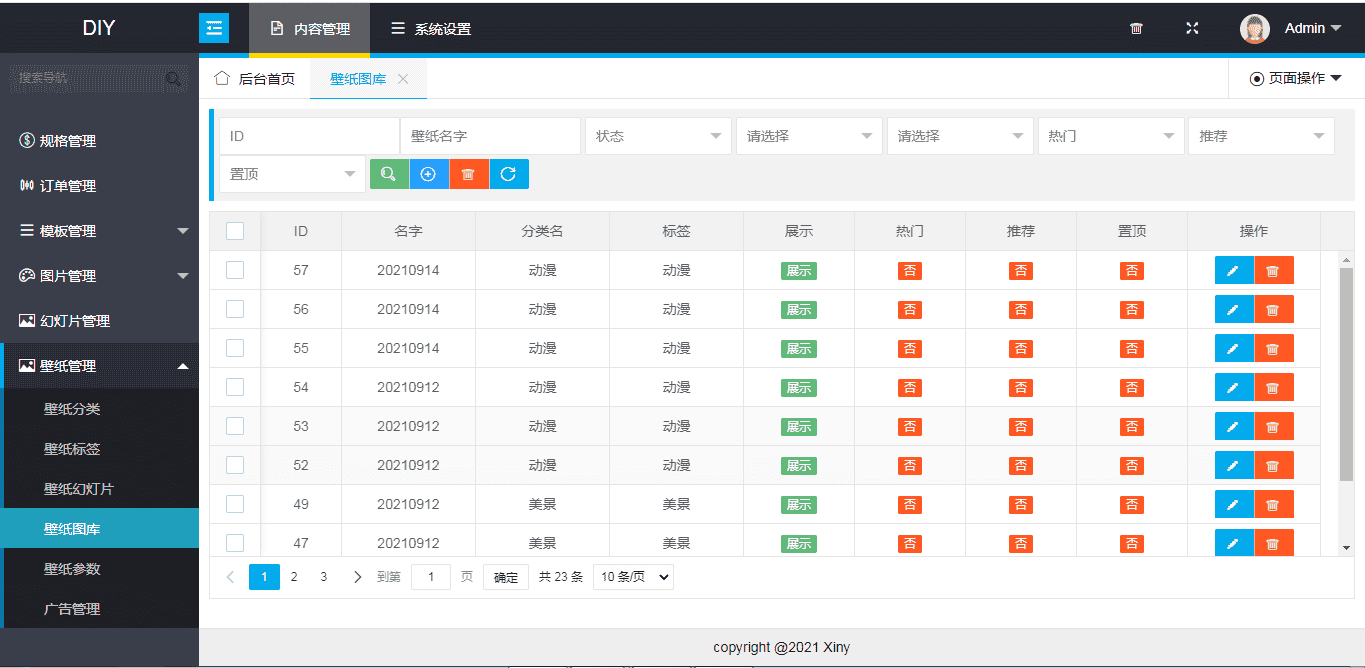Toggle sidebar with the top-left menu icon
Viewport: 1365px width, 668px height.
pyautogui.click(x=214, y=29)
